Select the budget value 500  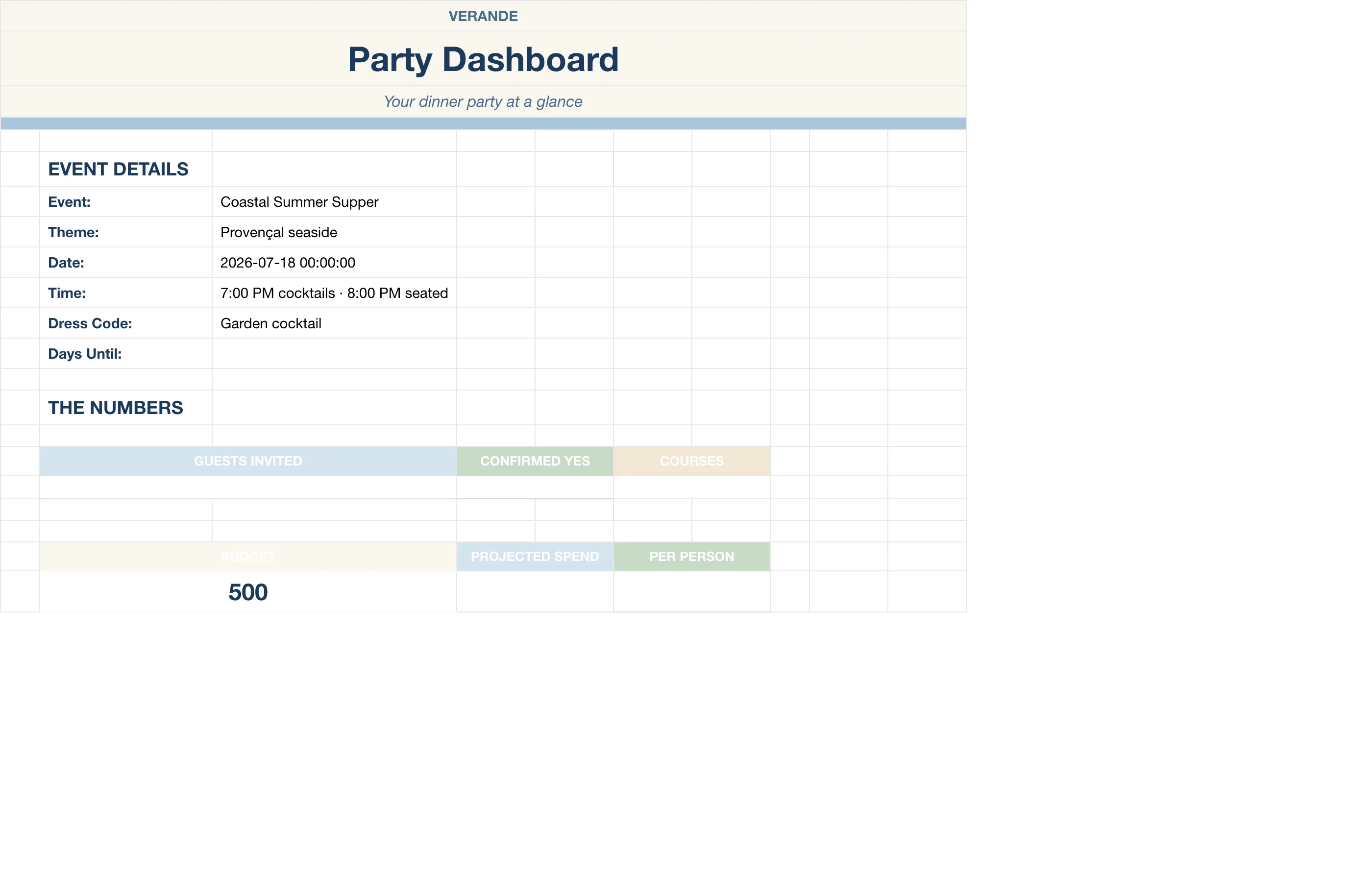pos(248,591)
